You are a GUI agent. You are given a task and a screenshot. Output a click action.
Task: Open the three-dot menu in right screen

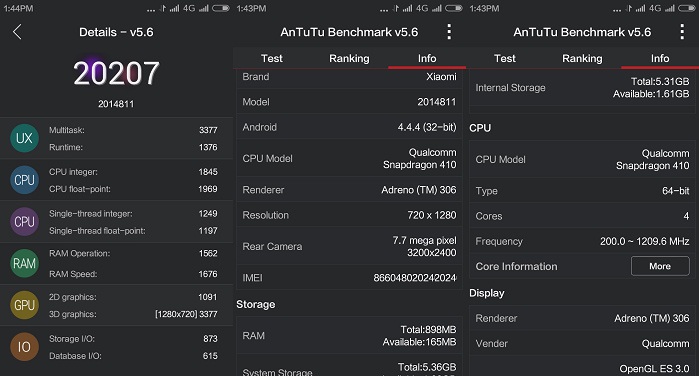tap(682, 32)
